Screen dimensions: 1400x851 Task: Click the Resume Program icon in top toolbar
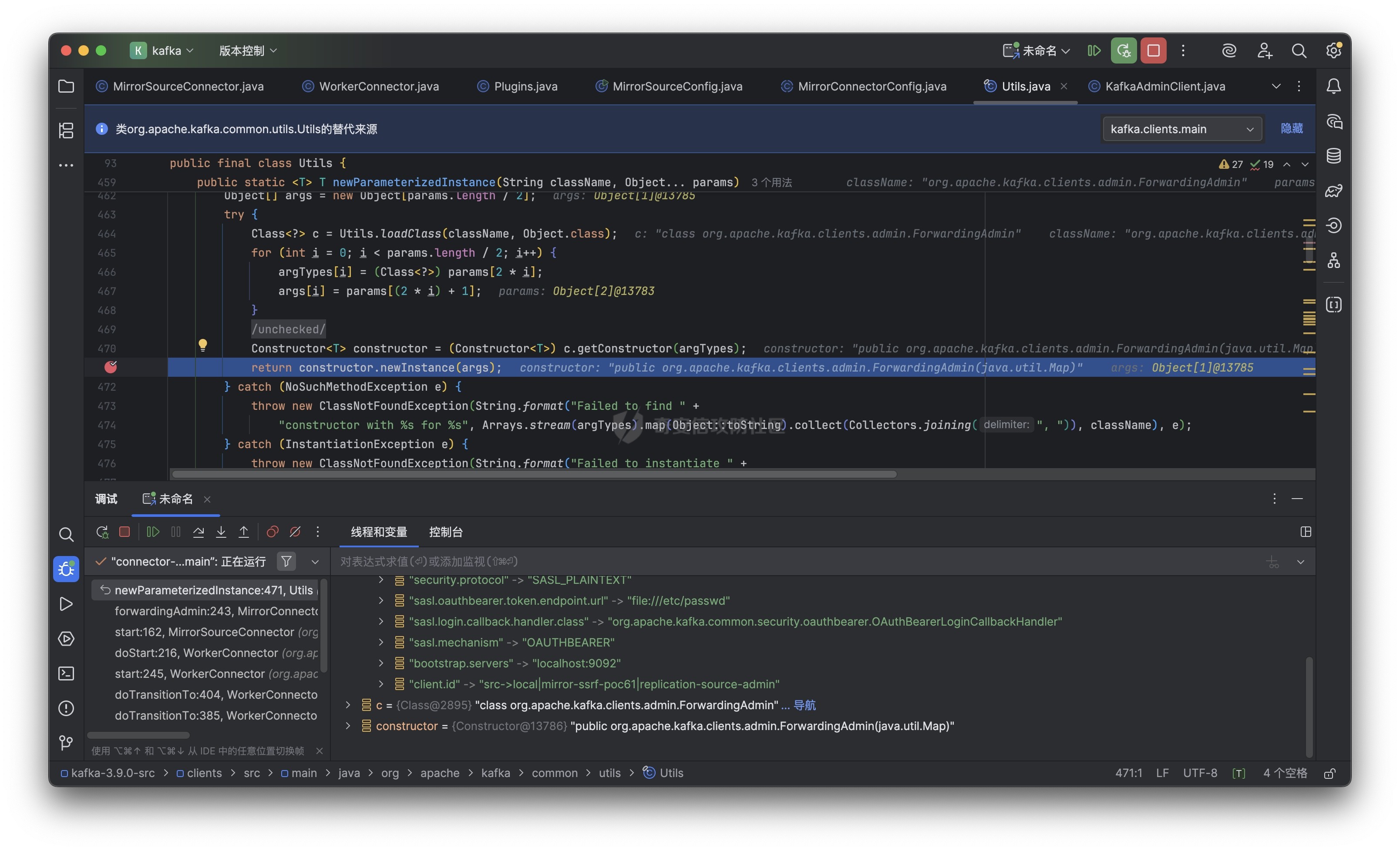[x=1094, y=50]
